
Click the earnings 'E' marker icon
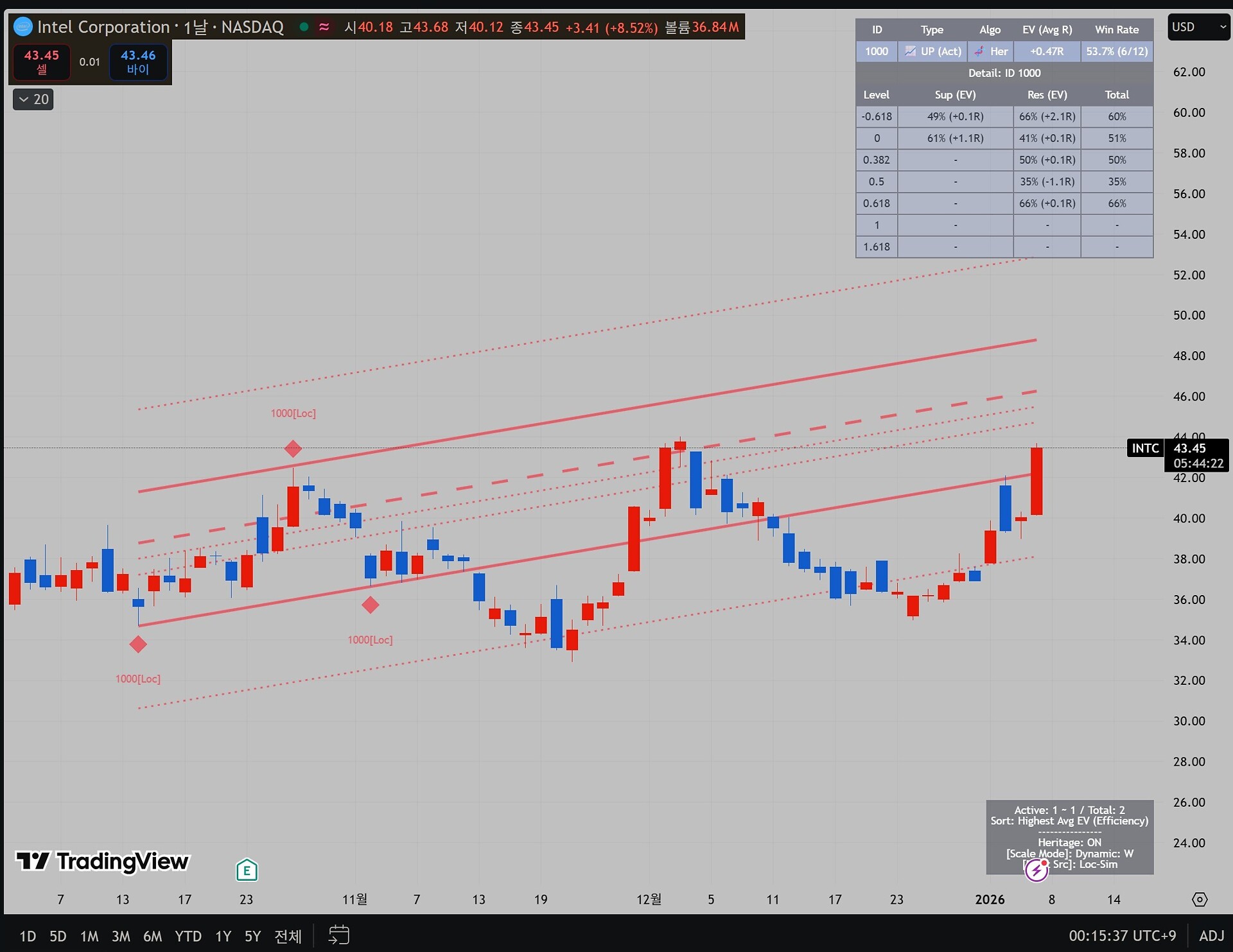[x=247, y=870]
